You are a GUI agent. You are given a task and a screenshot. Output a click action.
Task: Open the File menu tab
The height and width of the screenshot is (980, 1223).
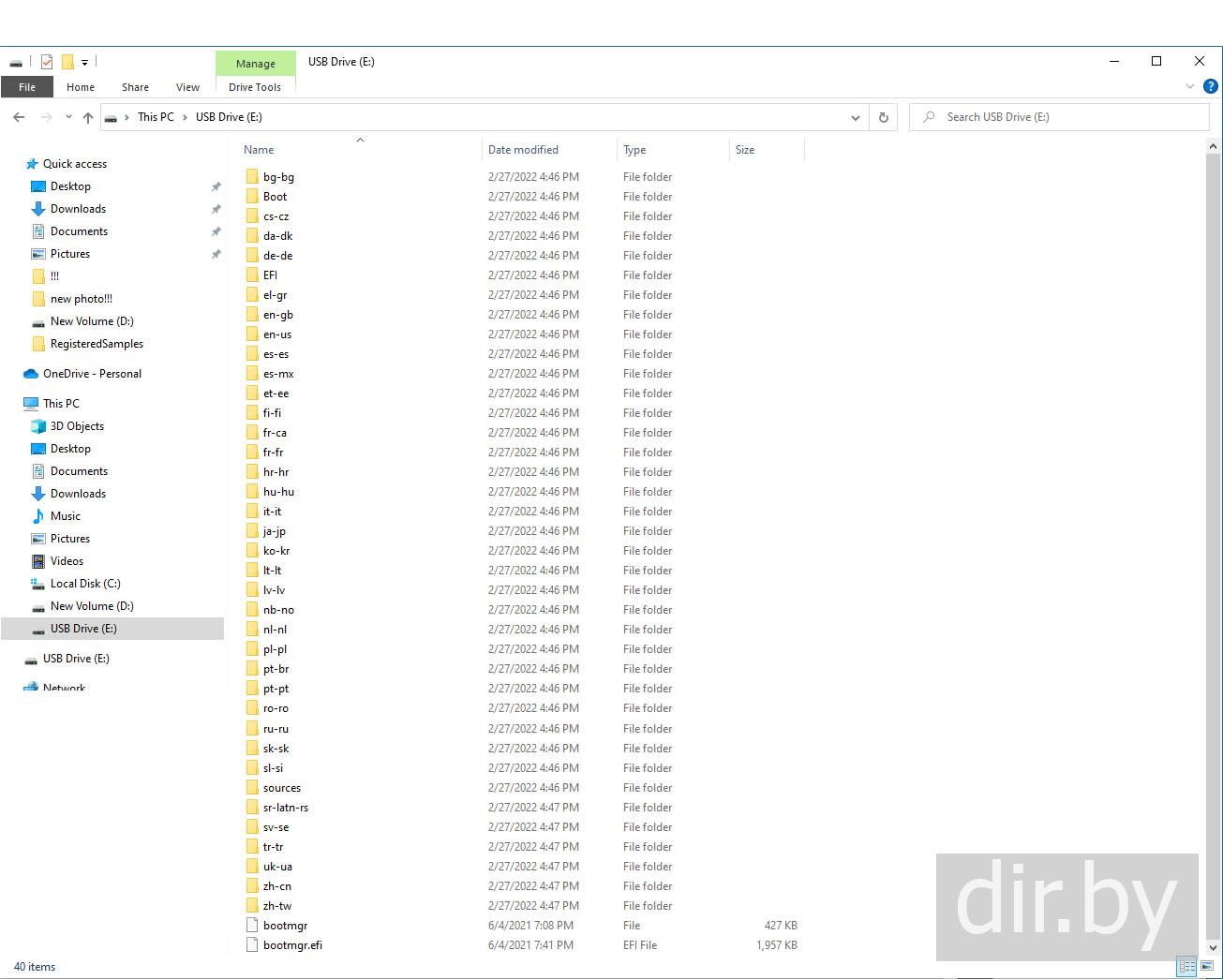tap(27, 87)
